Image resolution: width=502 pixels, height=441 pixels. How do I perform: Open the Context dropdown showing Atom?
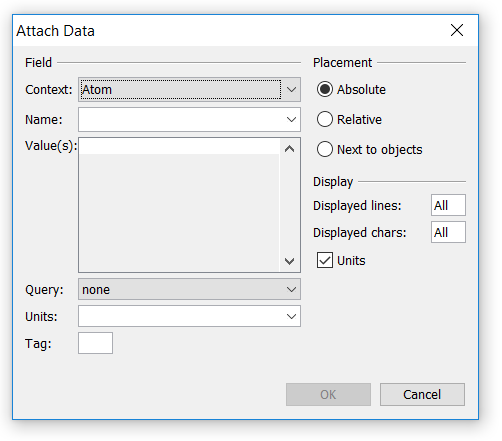click(x=189, y=89)
